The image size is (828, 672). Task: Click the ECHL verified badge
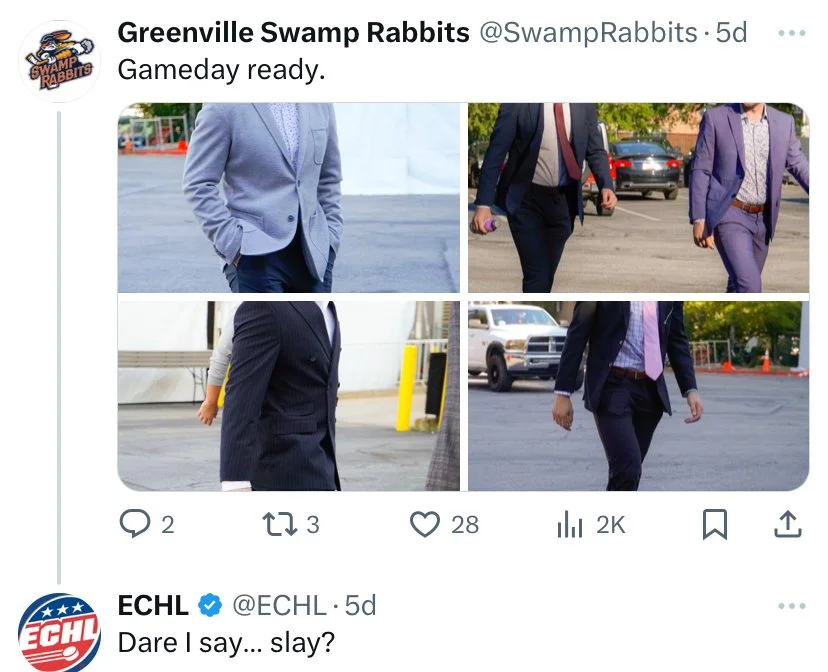(x=210, y=605)
